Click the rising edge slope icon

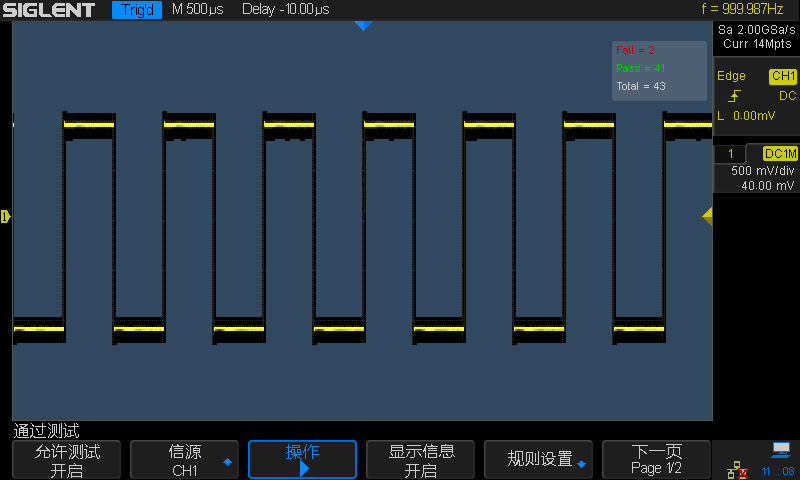734,96
